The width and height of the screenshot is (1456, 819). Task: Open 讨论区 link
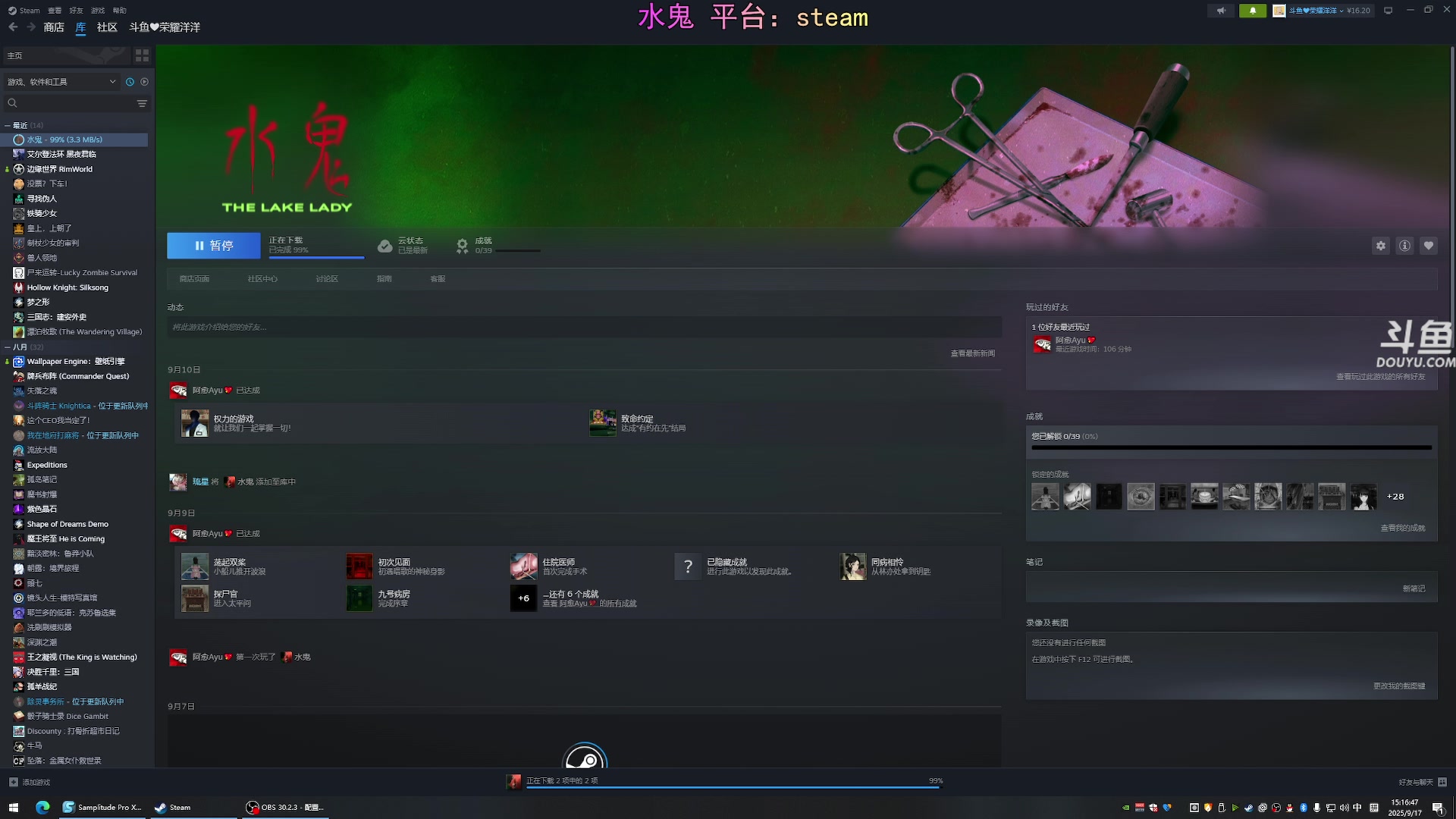click(327, 279)
